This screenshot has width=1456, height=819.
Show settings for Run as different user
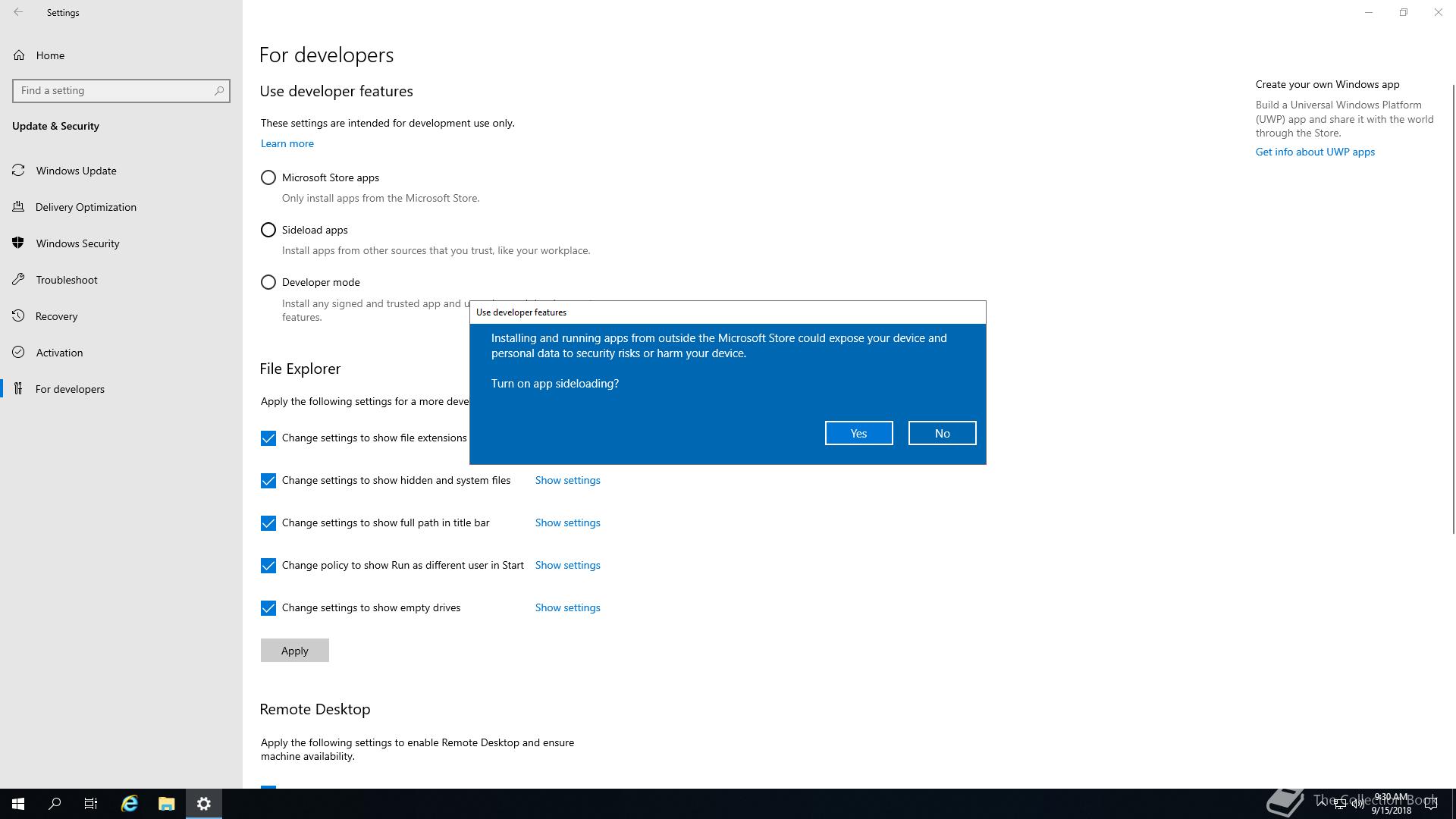coord(567,565)
